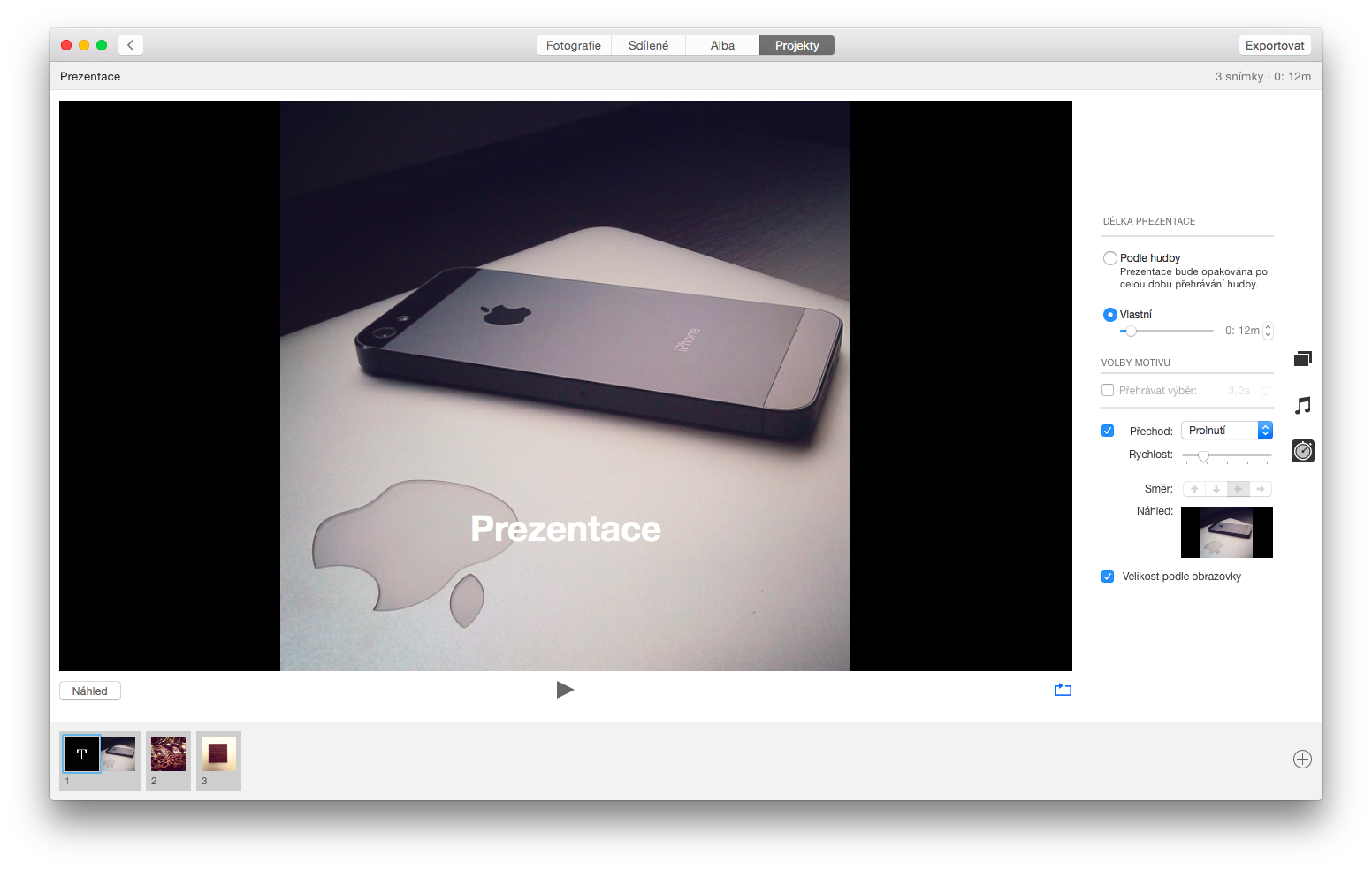
Task: Add photos with the plus icon
Action: pos(1302,760)
